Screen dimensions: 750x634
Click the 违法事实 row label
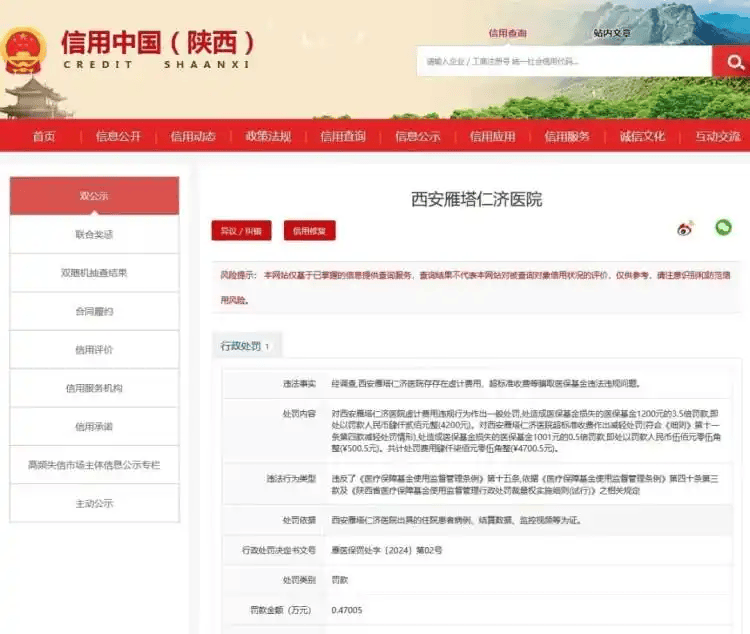[x=299, y=384]
